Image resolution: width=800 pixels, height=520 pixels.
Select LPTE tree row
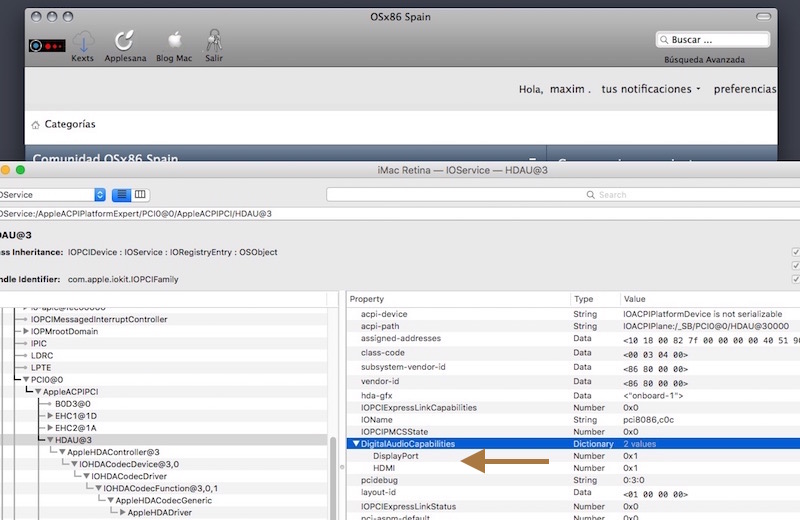click(x=163, y=368)
